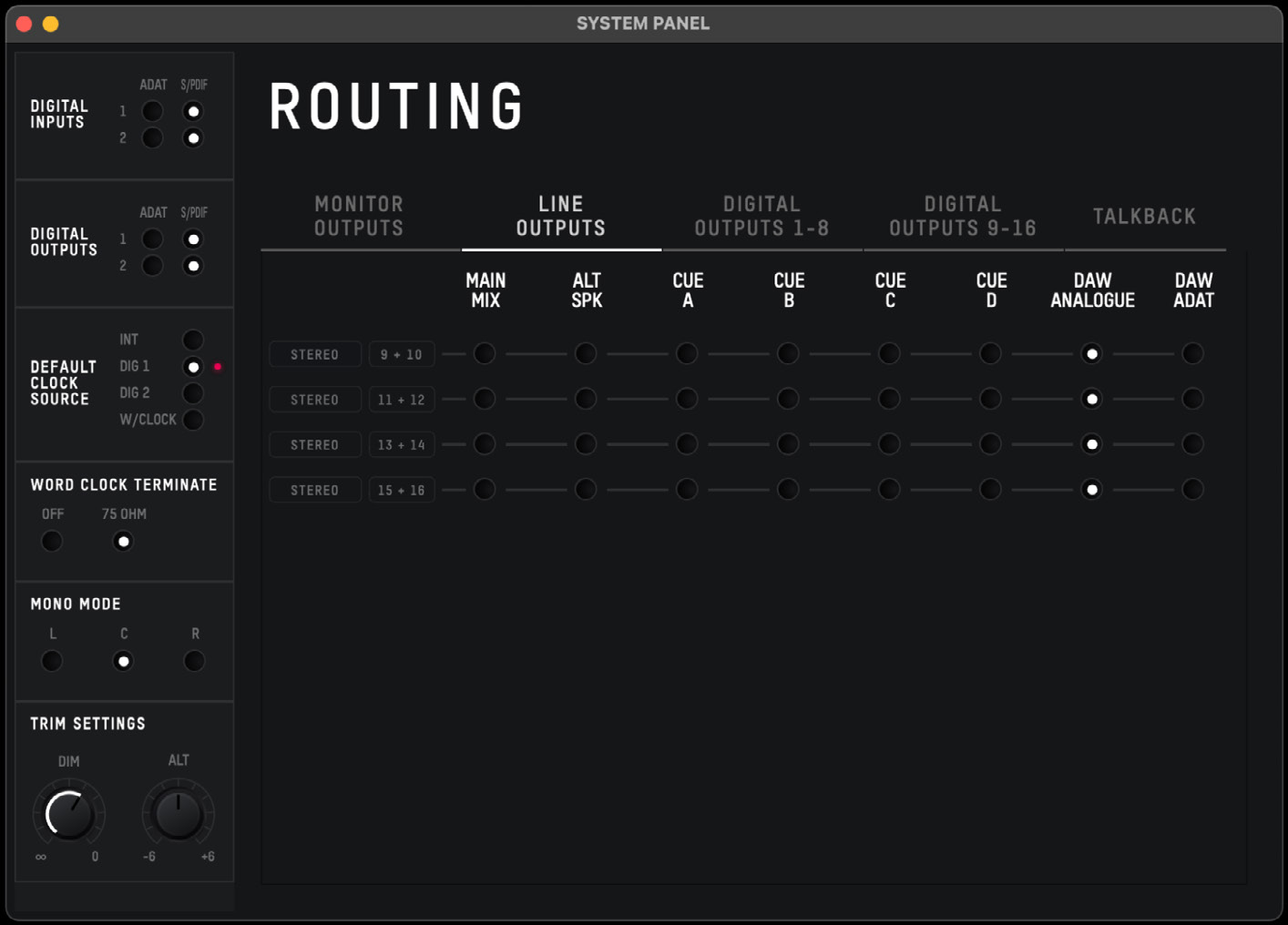Click the 9 + 10 output pair label
This screenshot has width=1288, height=925.
point(402,354)
